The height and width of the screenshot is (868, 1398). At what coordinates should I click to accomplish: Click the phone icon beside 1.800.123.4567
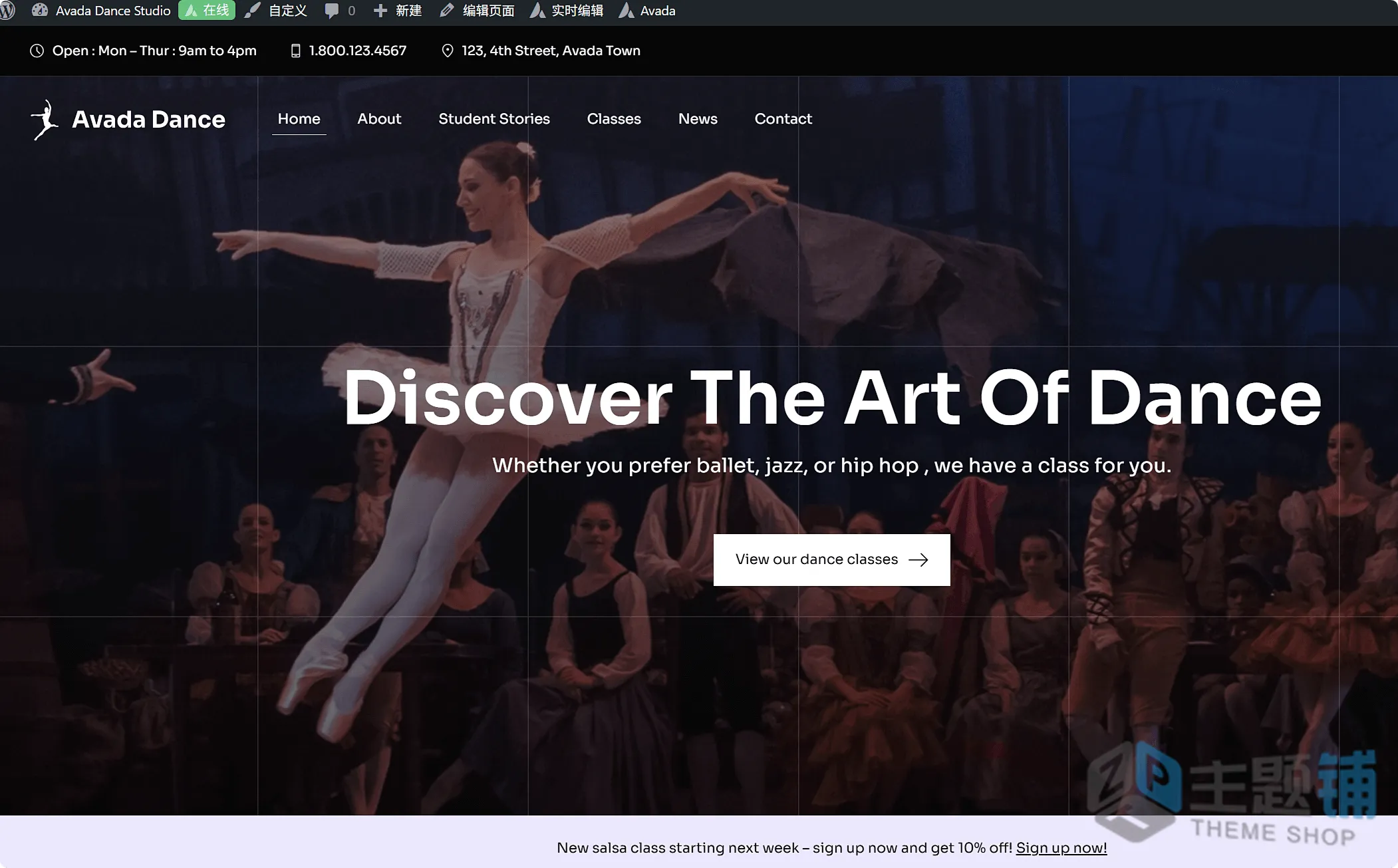click(296, 51)
